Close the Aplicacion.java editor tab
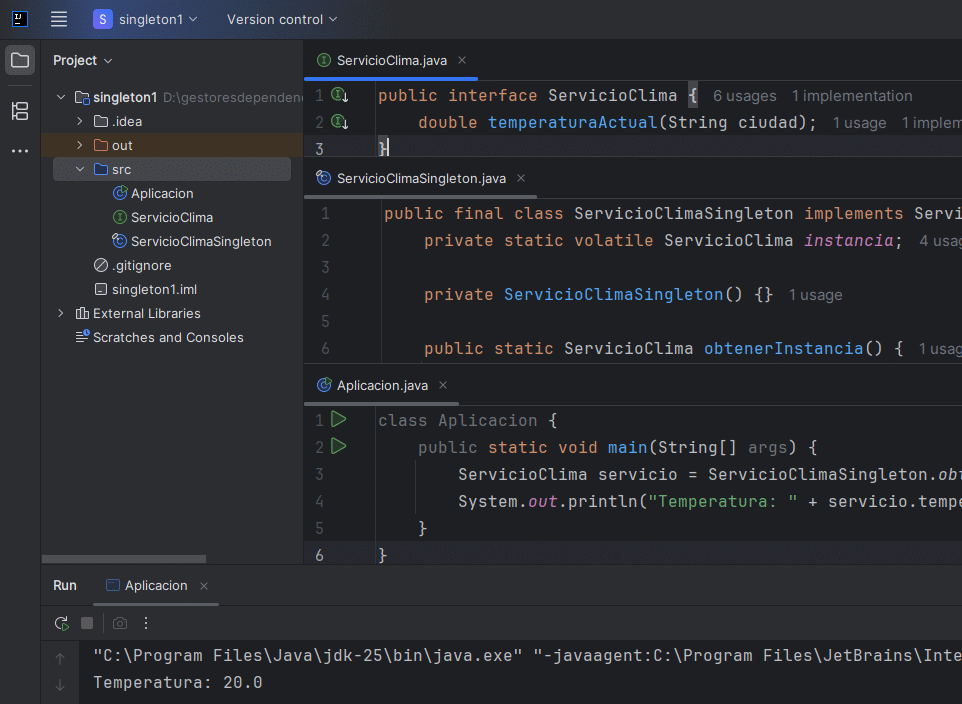The image size is (962, 704). coord(443,385)
